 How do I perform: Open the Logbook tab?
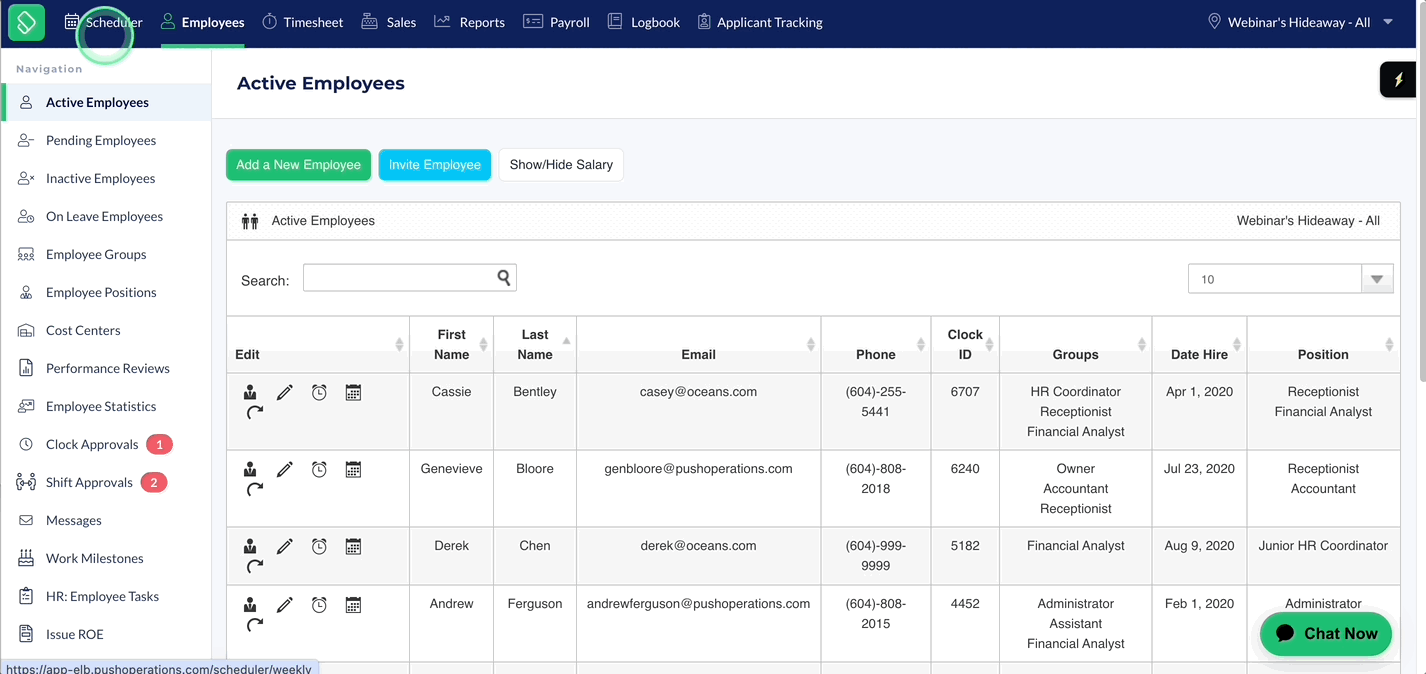pos(643,22)
